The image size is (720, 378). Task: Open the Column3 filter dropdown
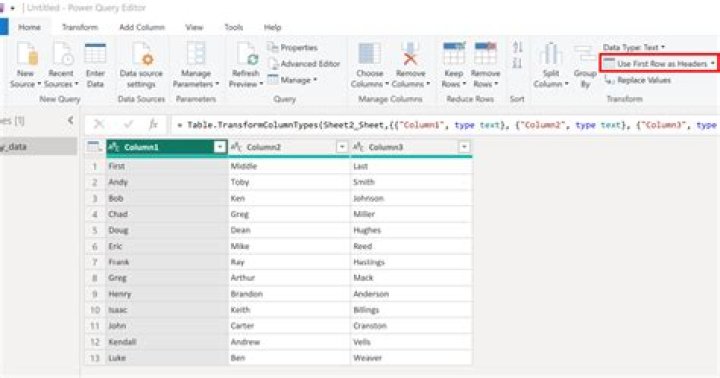coord(464,147)
